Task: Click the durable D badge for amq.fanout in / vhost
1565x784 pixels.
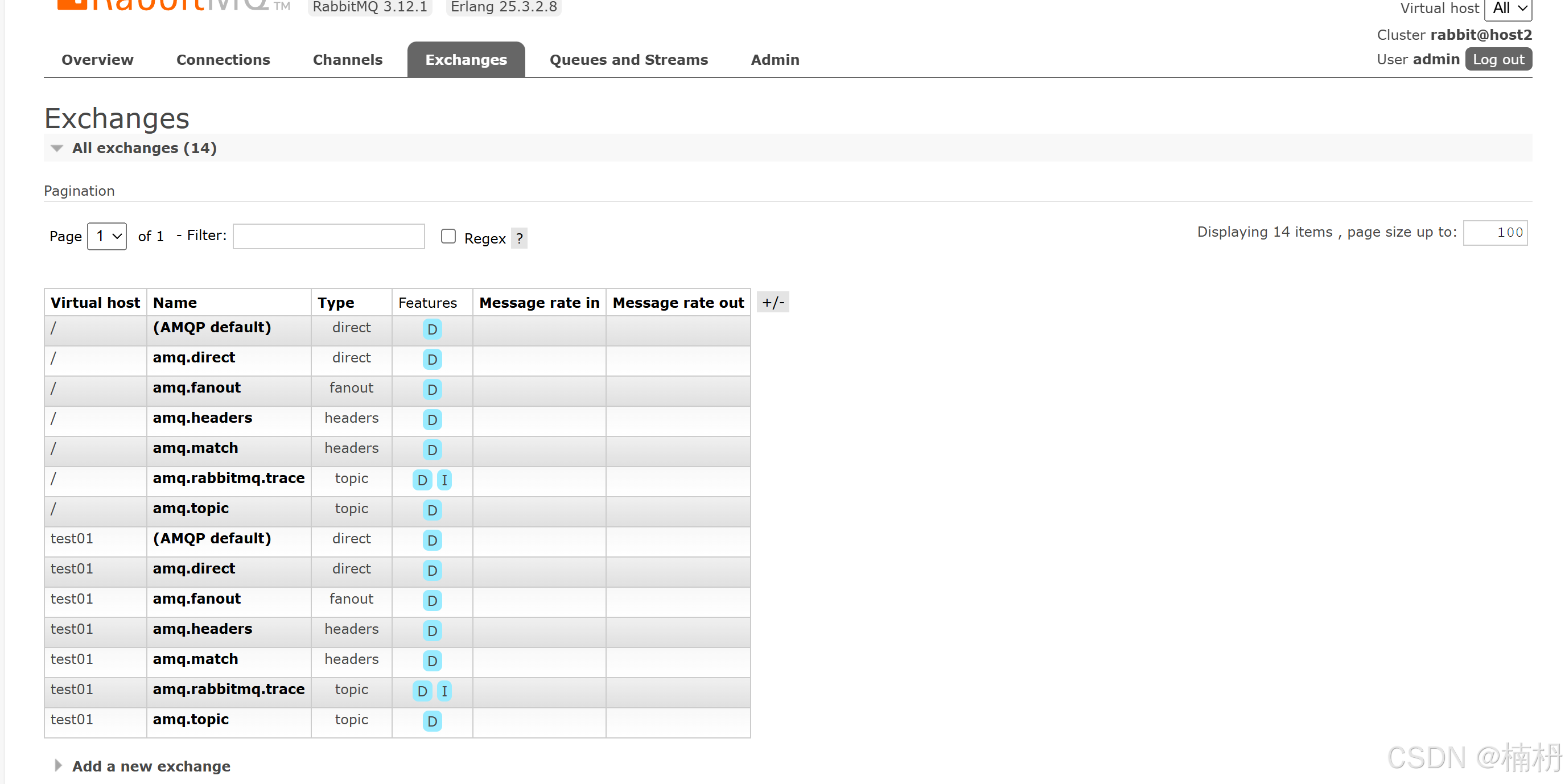Action: [432, 389]
